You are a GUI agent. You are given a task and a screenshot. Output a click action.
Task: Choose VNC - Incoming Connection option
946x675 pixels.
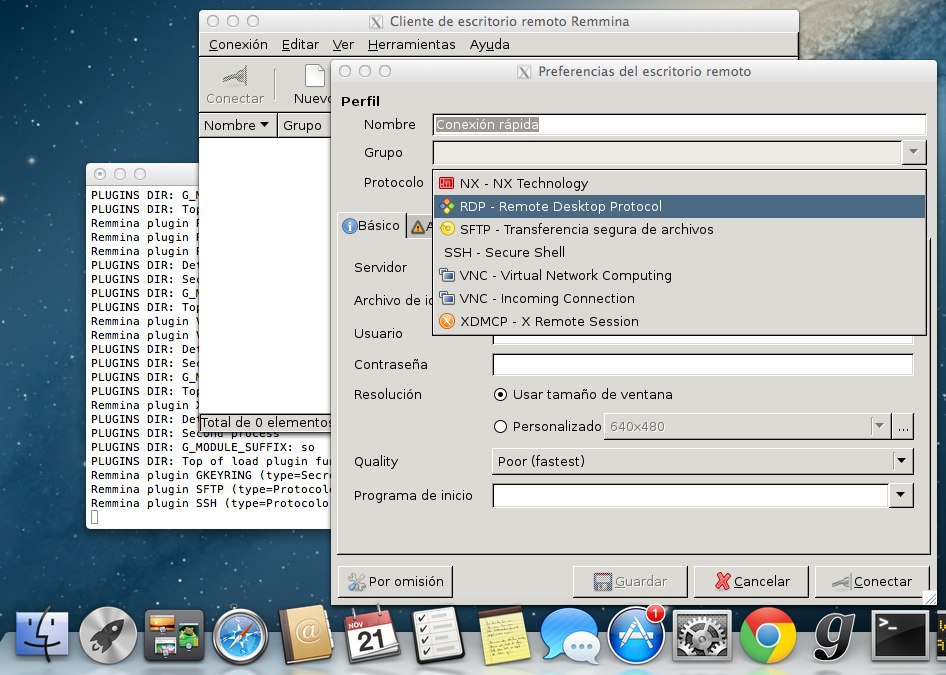[679, 298]
